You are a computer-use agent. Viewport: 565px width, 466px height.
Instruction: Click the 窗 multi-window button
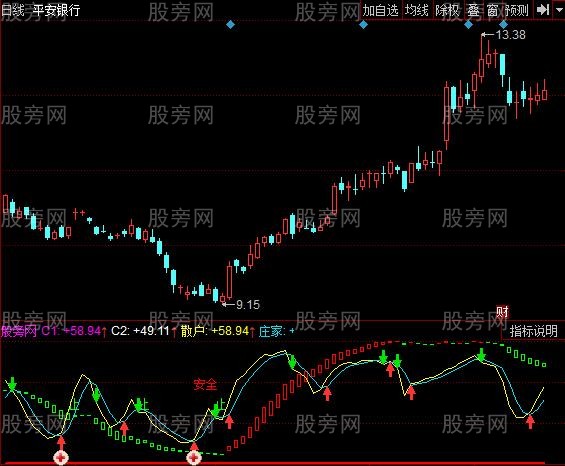pos(492,10)
